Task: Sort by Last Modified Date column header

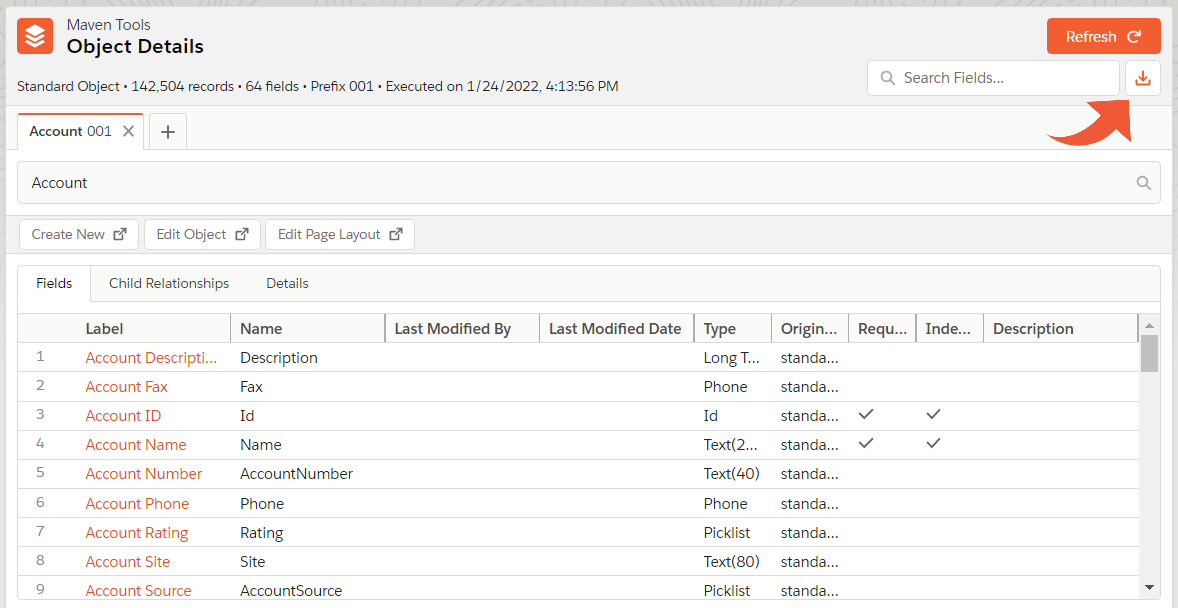Action: point(617,328)
